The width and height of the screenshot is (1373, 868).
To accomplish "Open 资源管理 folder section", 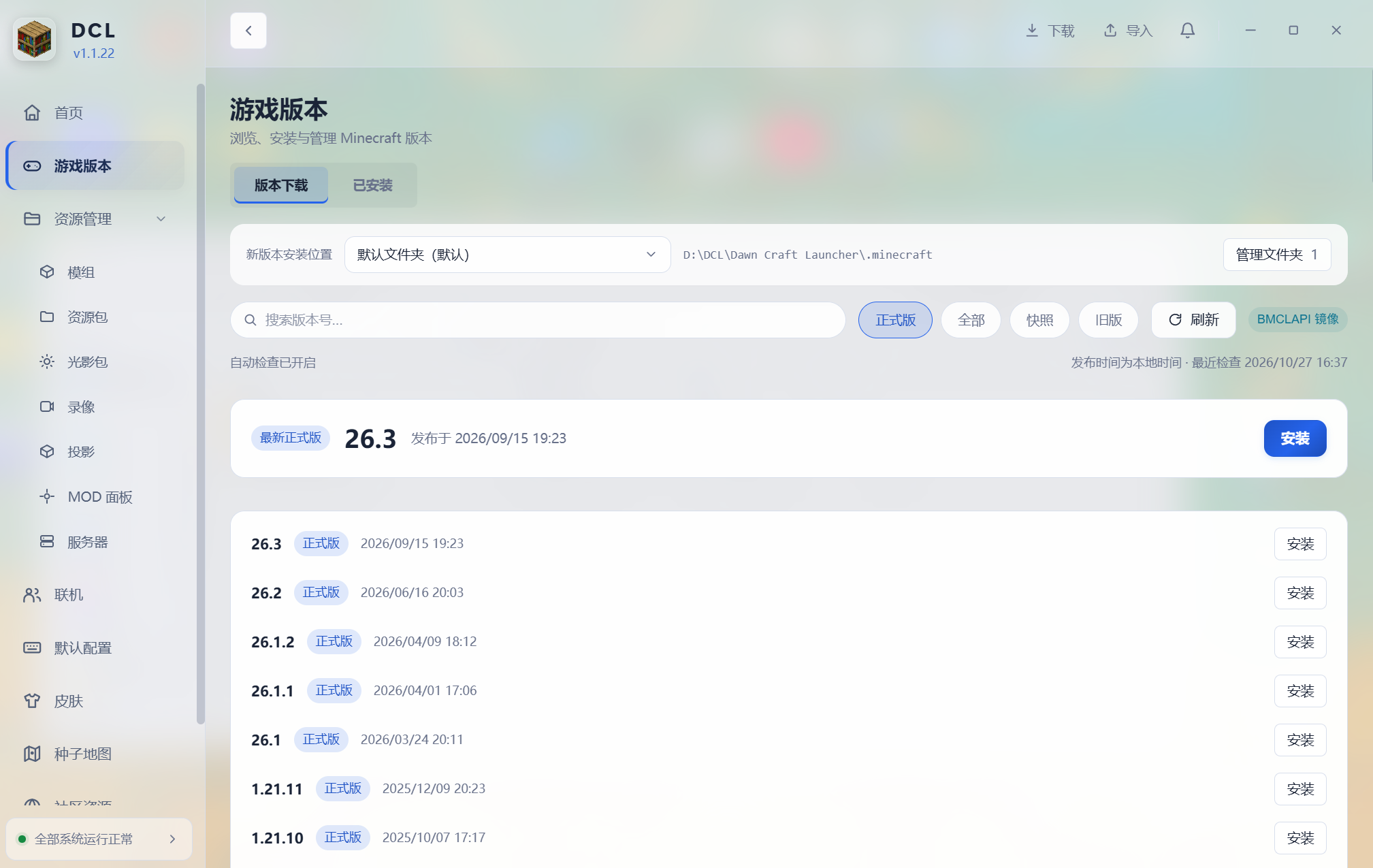I will pos(95,219).
